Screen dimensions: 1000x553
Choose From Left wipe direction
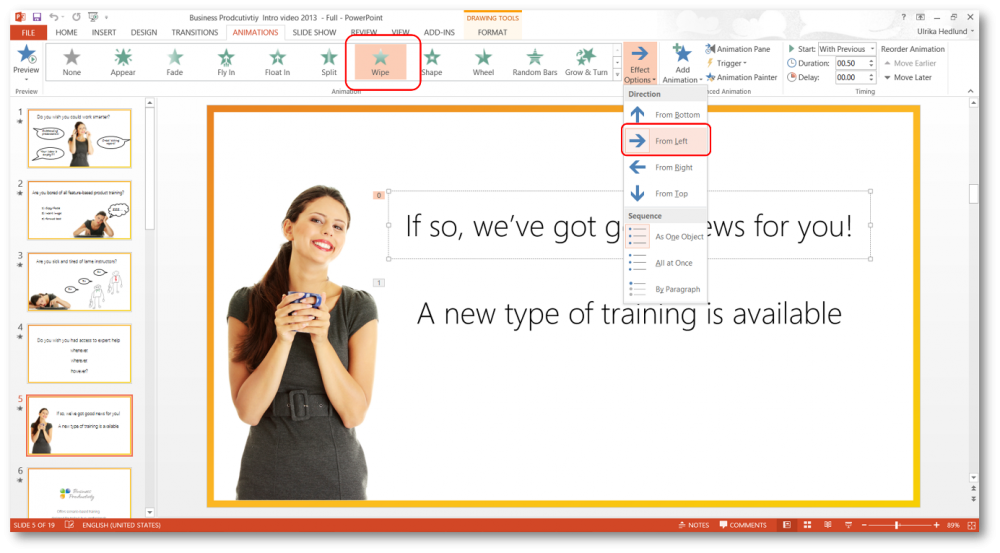(x=666, y=141)
